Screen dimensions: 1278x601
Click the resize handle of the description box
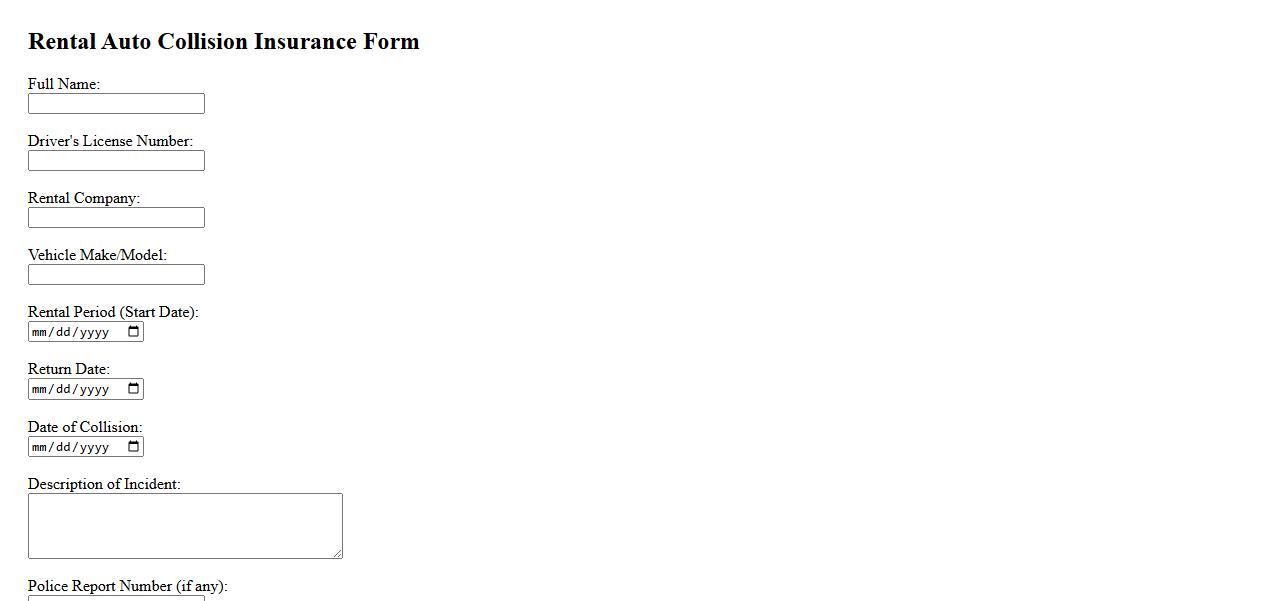pyautogui.click(x=337, y=553)
